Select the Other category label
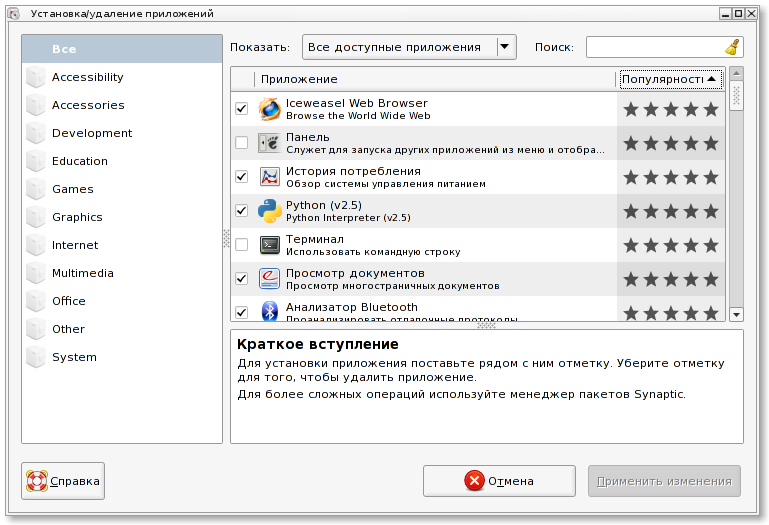The image size is (769, 525). tap(69, 329)
